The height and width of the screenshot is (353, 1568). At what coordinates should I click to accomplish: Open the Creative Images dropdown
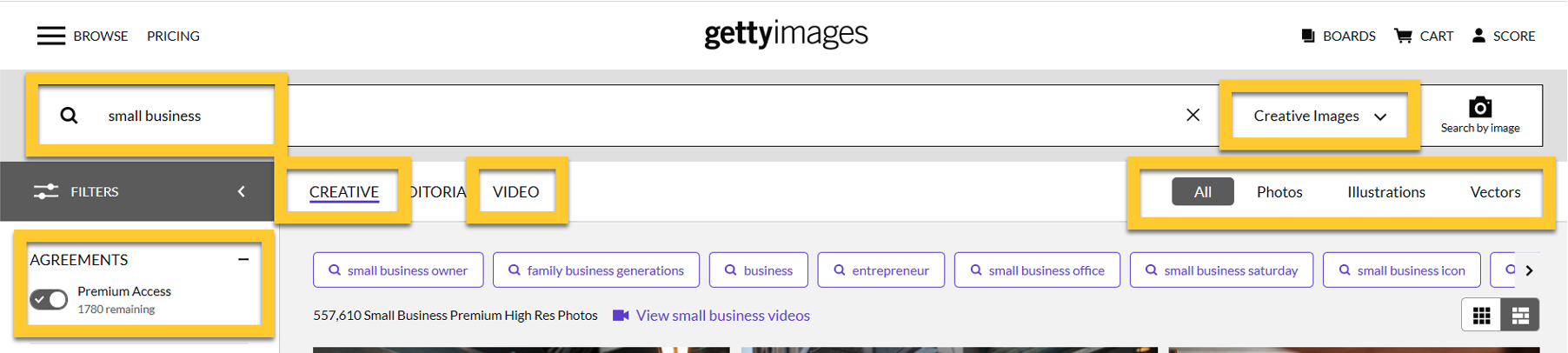[x=1319, y=116]
